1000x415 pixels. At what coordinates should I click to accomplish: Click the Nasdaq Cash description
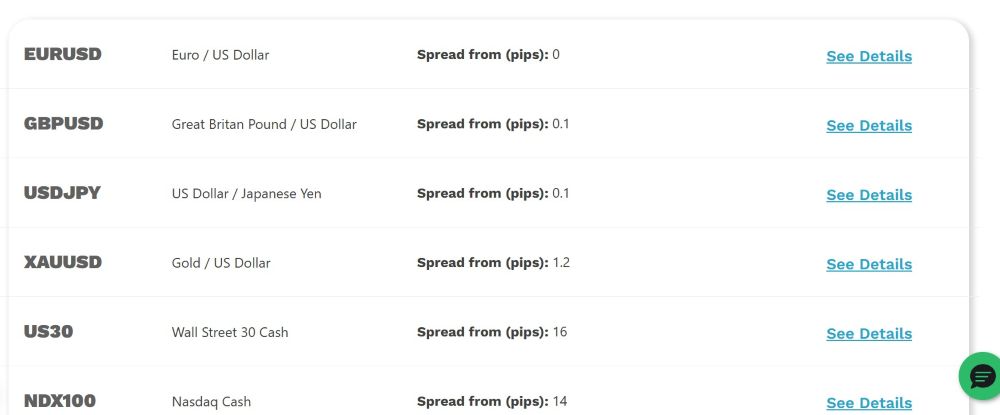[211, 402]
